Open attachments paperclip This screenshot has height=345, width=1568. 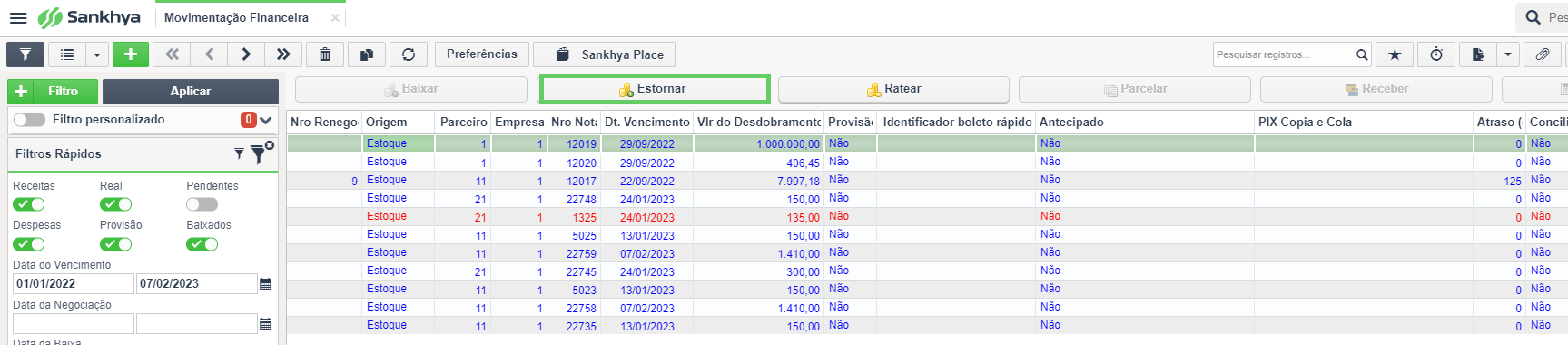point(1542,54)
